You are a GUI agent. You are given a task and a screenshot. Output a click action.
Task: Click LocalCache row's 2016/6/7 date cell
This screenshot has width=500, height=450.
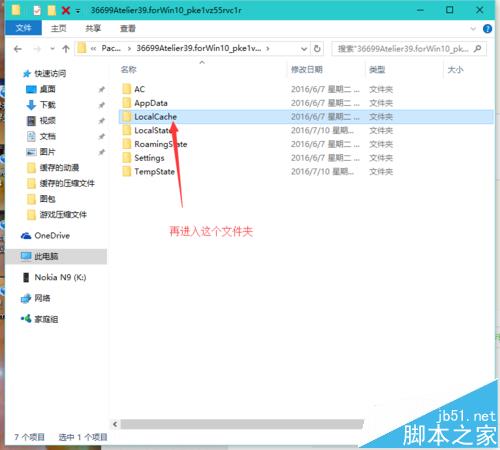click(325, 117)
